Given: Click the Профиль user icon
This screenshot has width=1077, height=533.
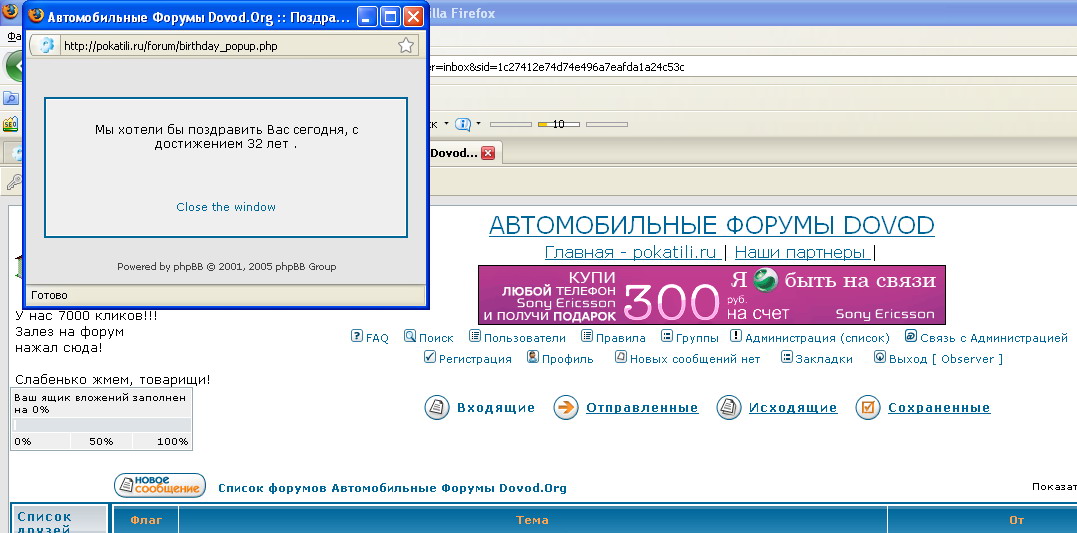Looking at the screenshot, I should coord(533,358).
